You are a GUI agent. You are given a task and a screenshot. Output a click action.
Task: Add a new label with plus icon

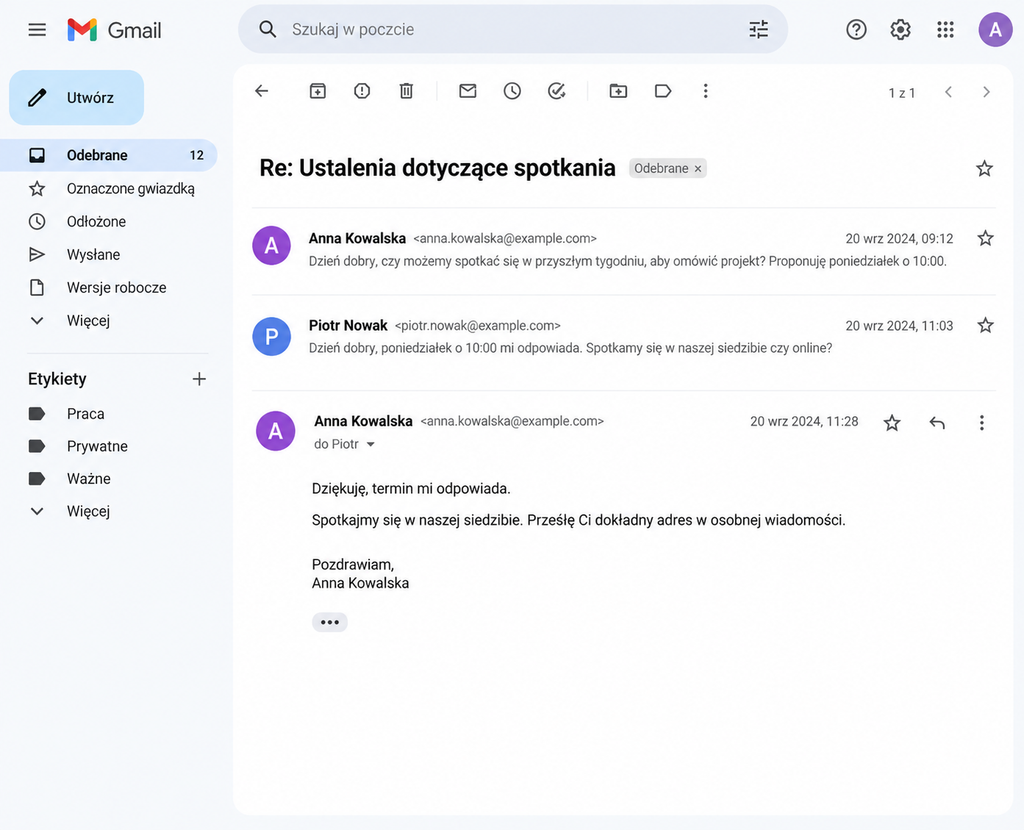(199, 379)
